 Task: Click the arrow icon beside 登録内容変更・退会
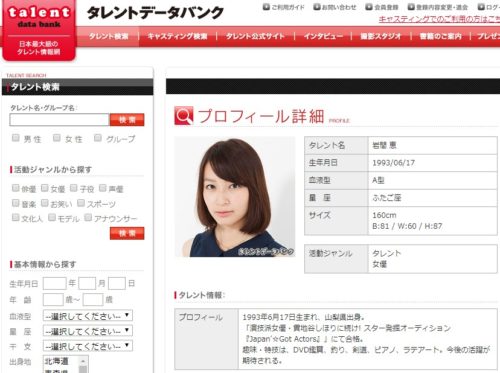pos(411,7)
